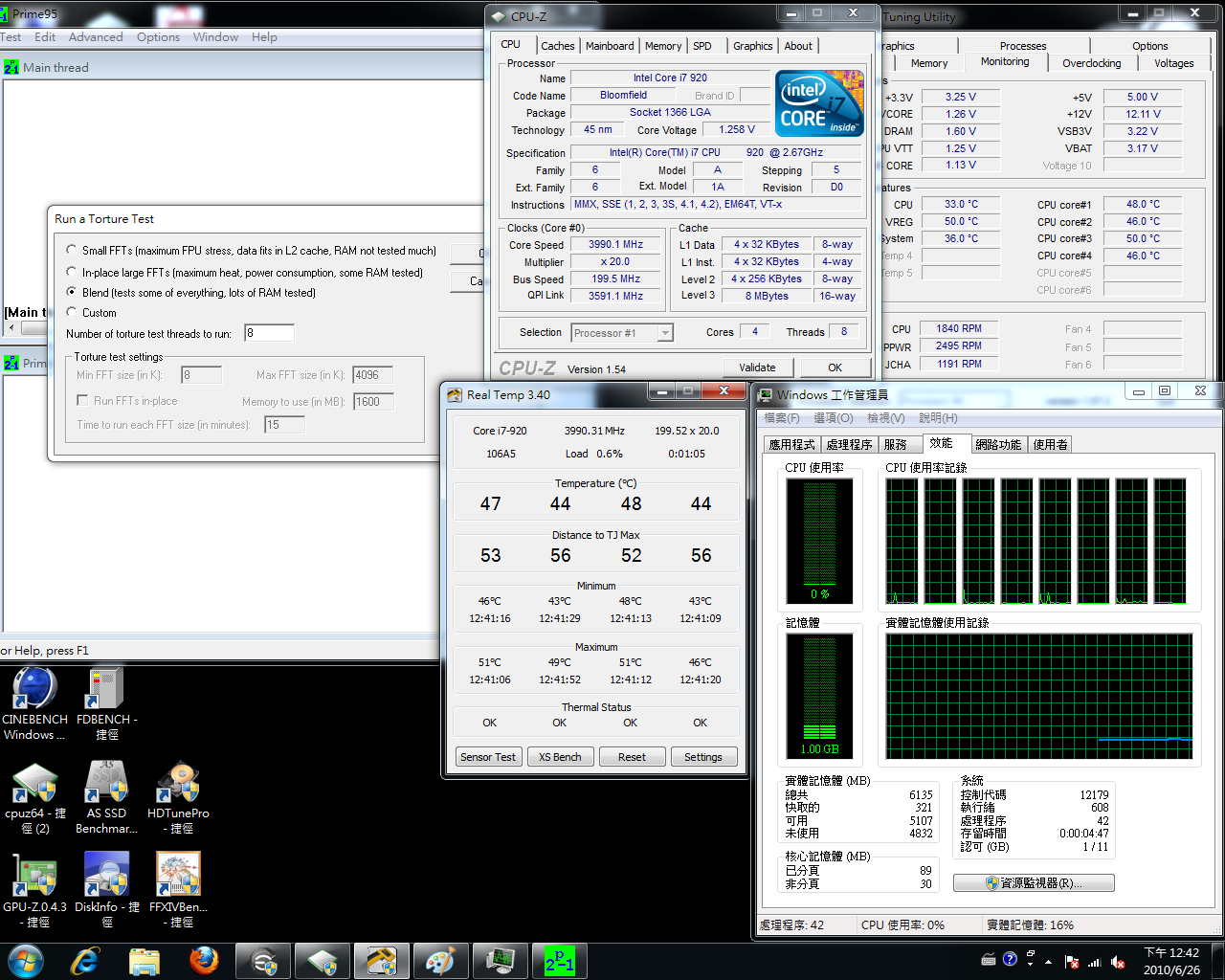This screenshot has height=980, width=1225.
Task: Select Blend torture test option
Action: pos(72,292)
